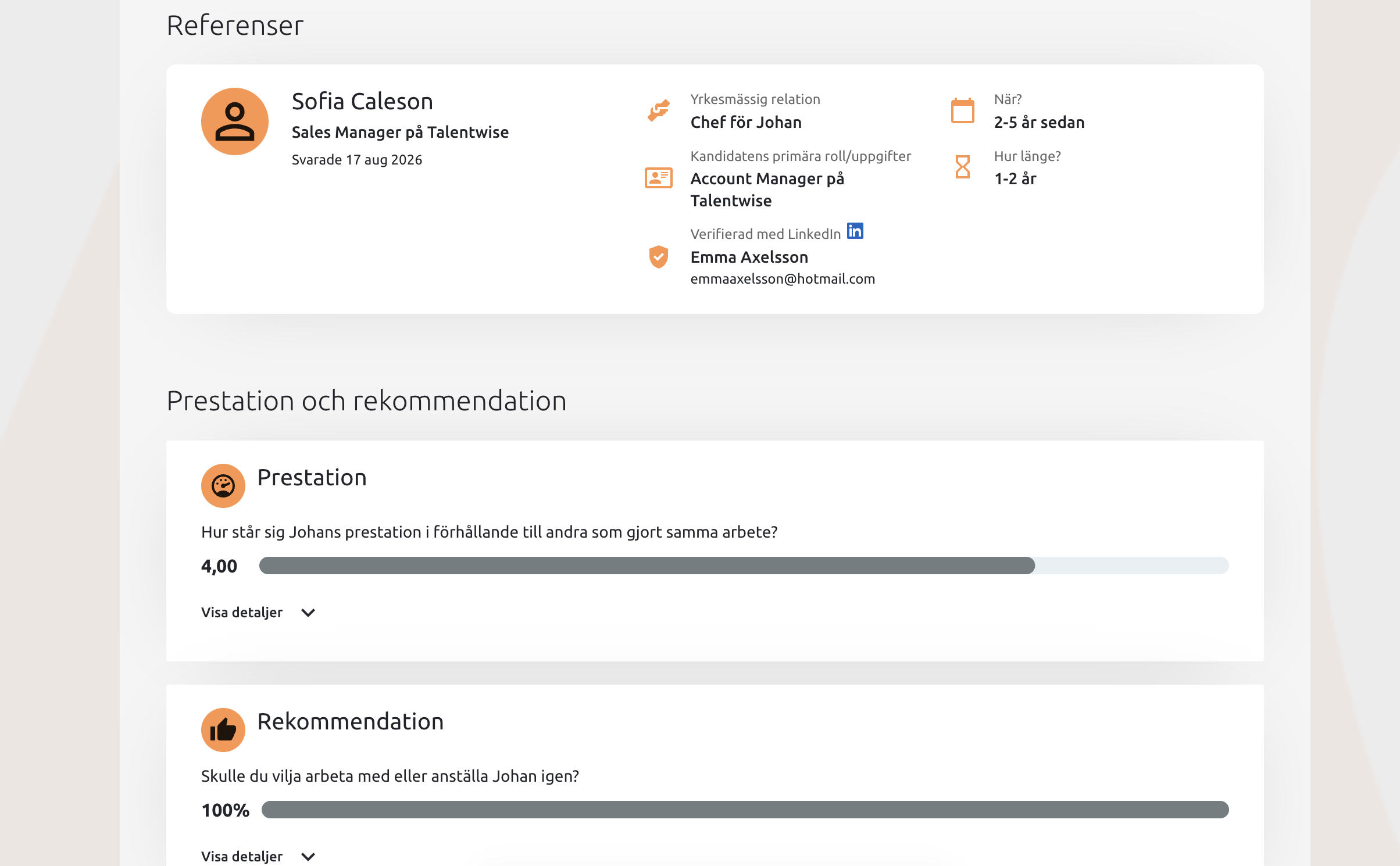Image resolution: width=1400 pixels, height=866 pixels.
Task: Click the chevron arrow in Prestation card
Action: tap(308, 613)
